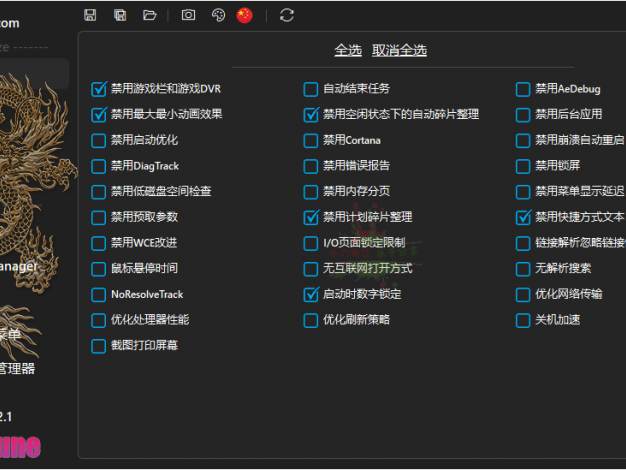Screen dimensions: 626x470
Task: Check 禁用WCE改进 option
Action: click(99, 243)
